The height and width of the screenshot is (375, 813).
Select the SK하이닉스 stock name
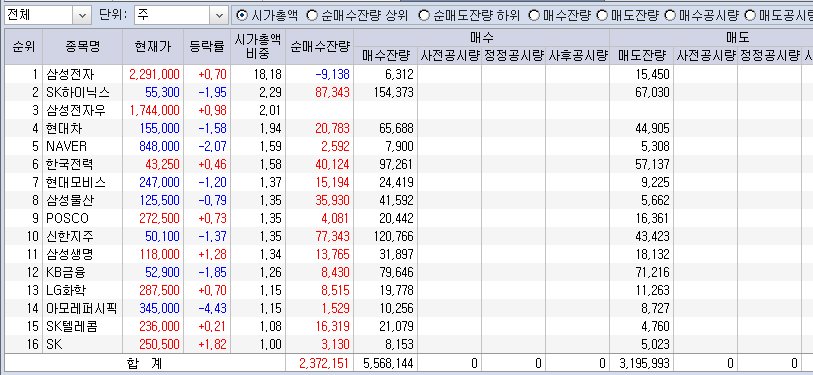click(77, 92)
